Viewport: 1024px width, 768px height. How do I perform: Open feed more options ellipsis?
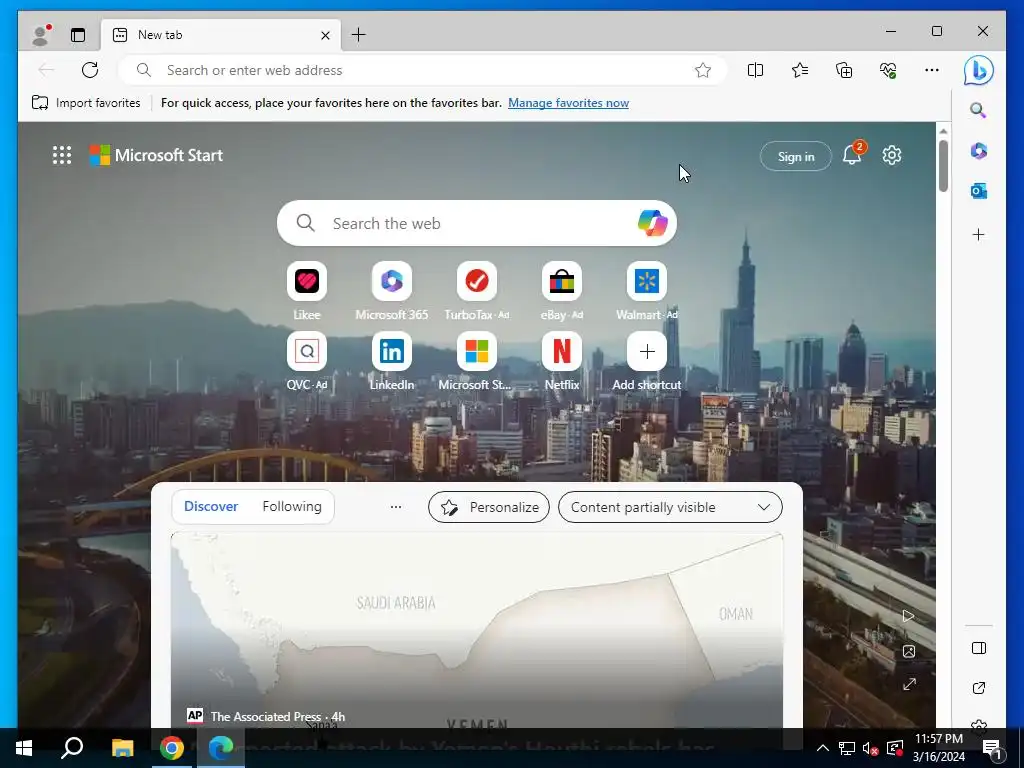click(396, 507)
